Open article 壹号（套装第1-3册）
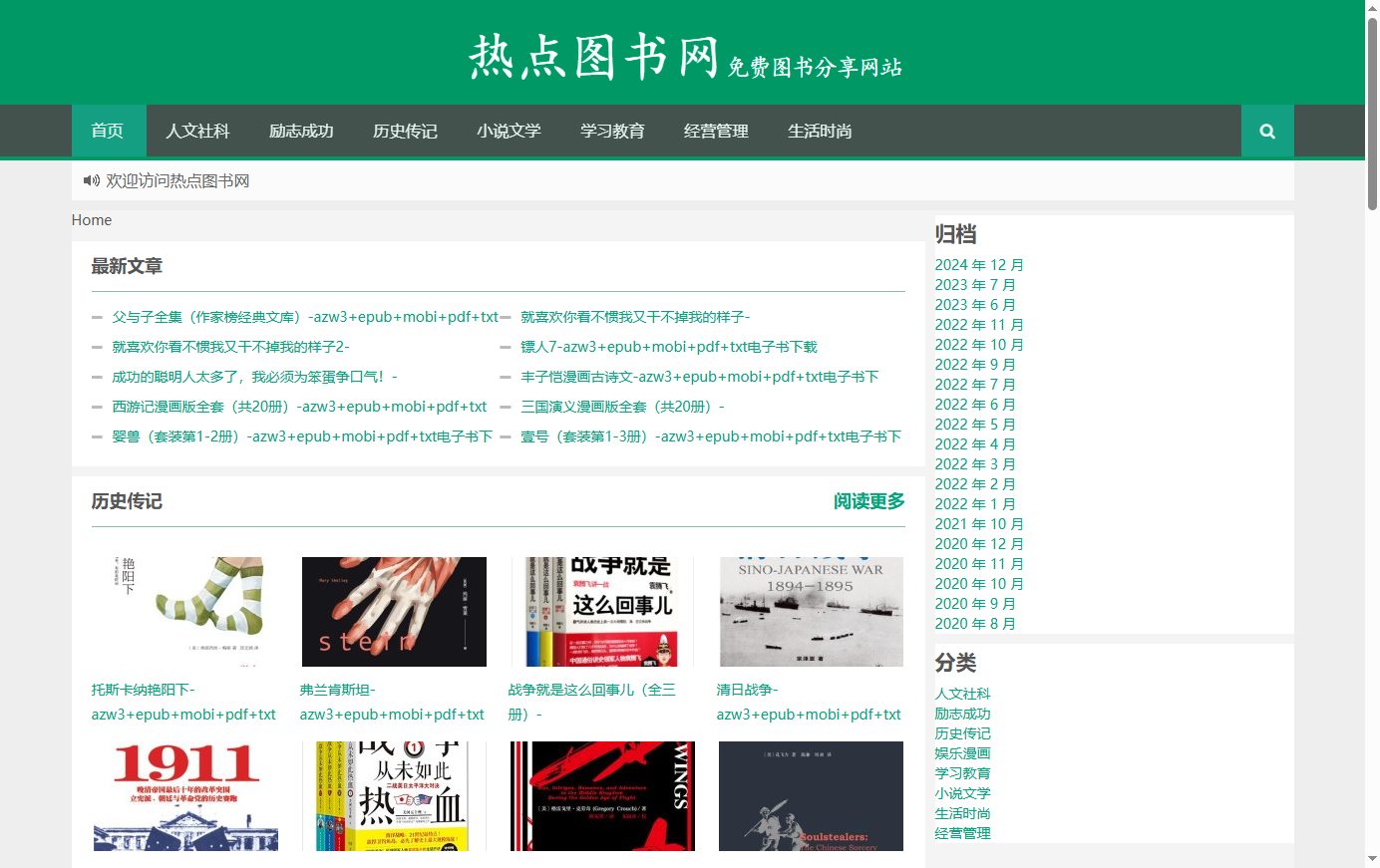 711,436
